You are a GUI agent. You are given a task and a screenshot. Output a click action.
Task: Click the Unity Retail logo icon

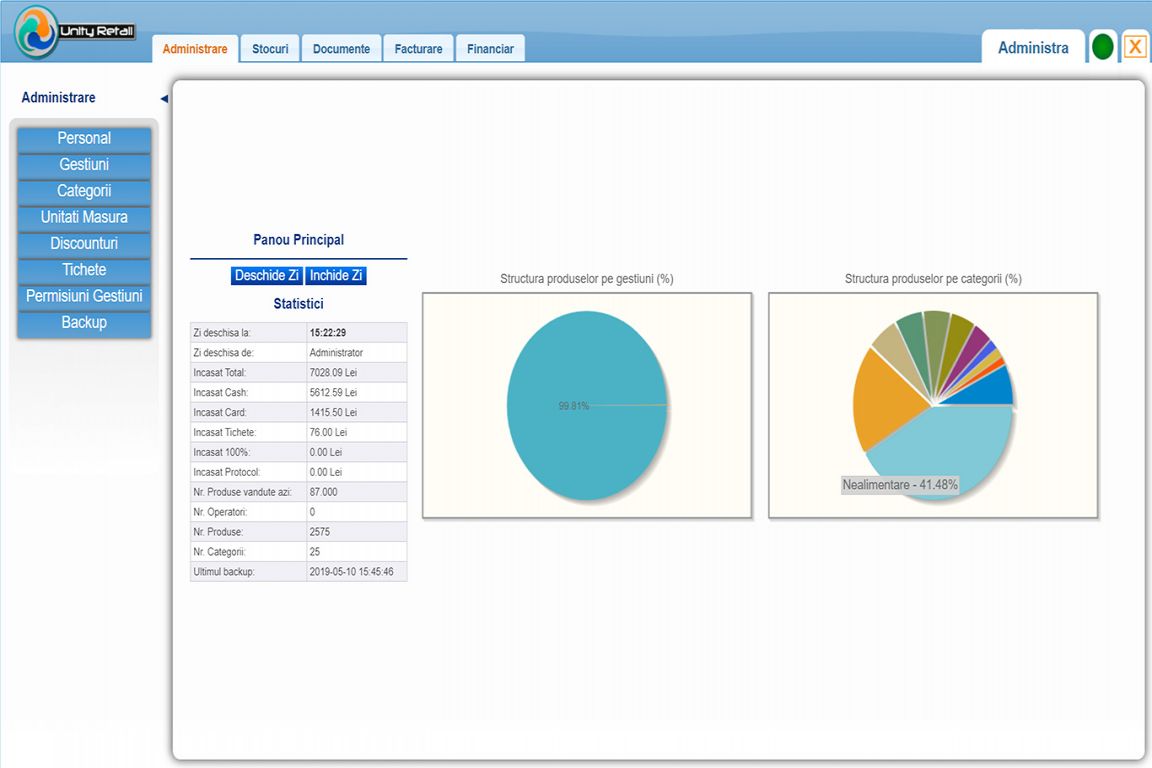point(36,32)
